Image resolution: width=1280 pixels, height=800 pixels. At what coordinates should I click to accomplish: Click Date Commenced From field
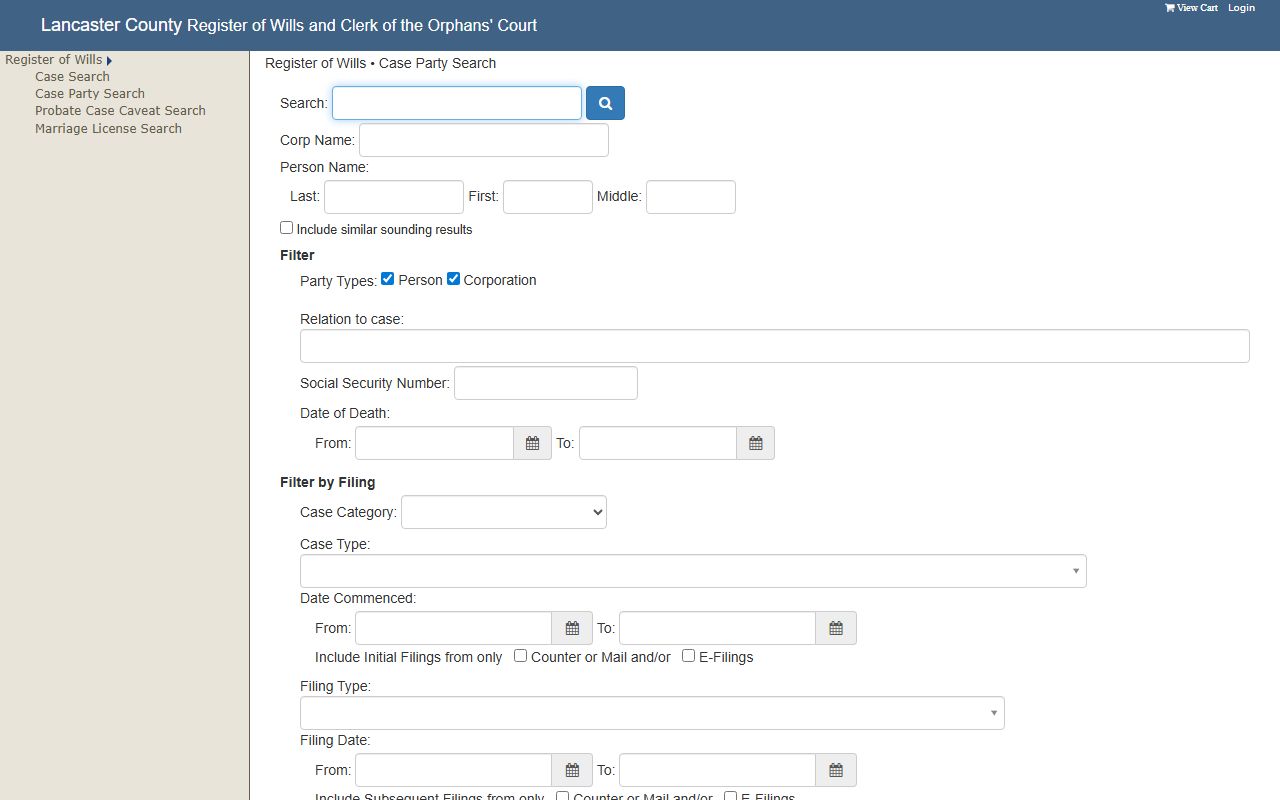click(x=454, y=628)
